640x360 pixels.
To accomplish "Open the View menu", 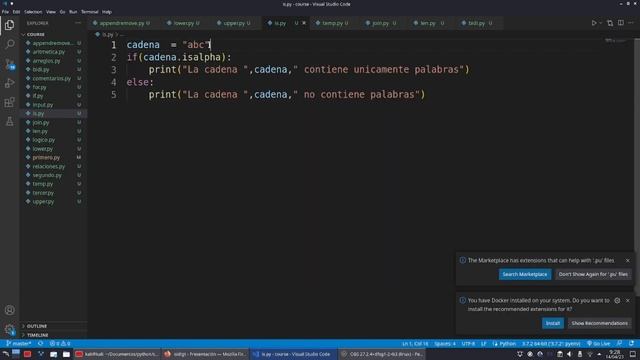I will [51, 12].
